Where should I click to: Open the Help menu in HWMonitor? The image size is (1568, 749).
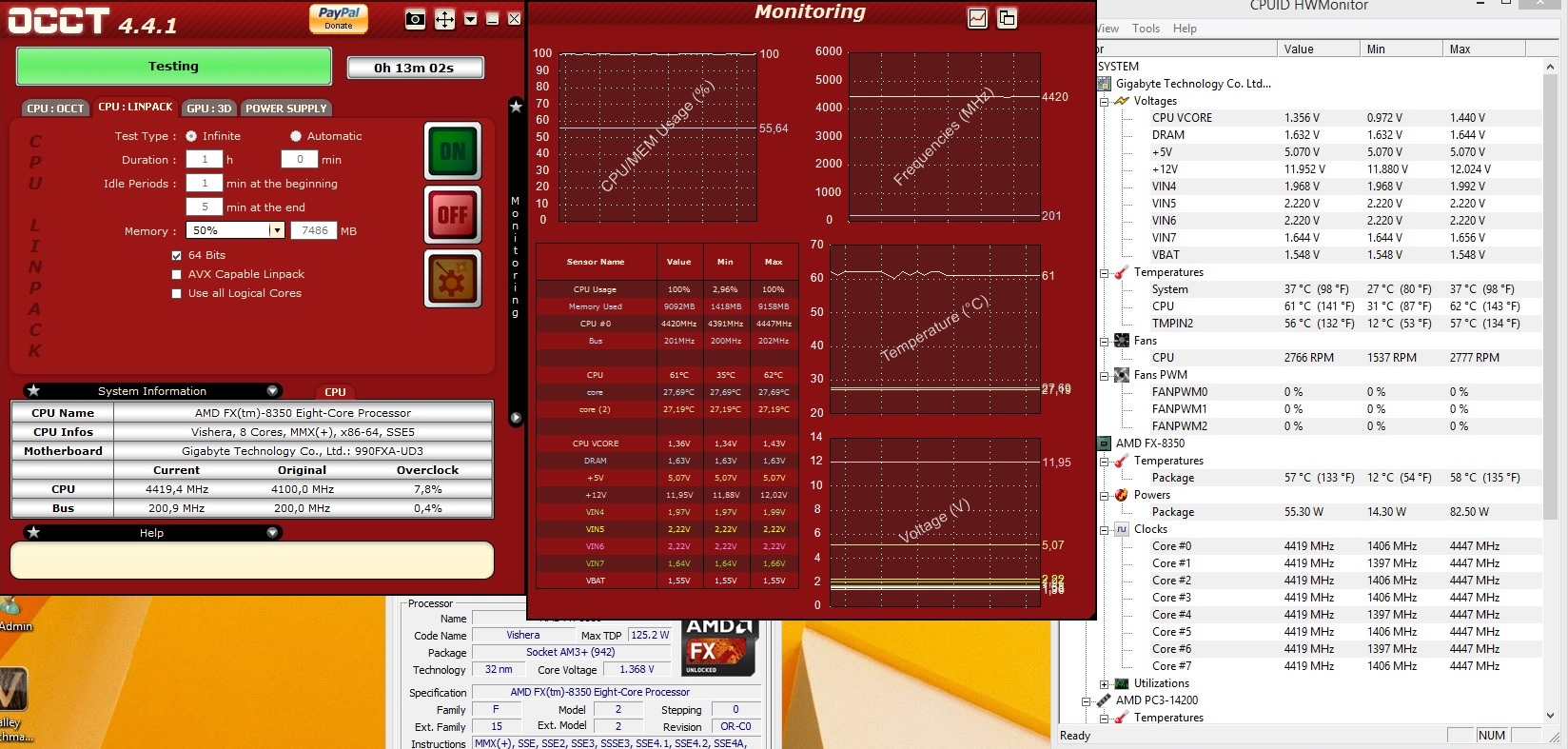coord(1185,29)
